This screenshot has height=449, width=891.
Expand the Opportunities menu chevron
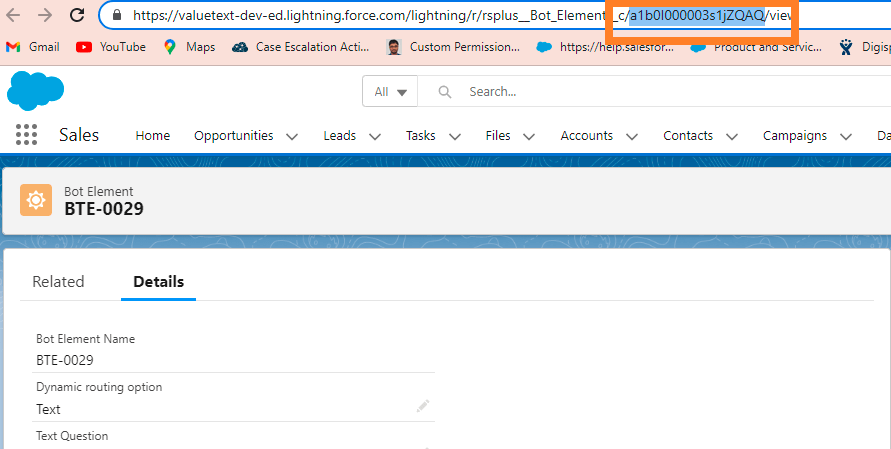[x=292, y=136]
